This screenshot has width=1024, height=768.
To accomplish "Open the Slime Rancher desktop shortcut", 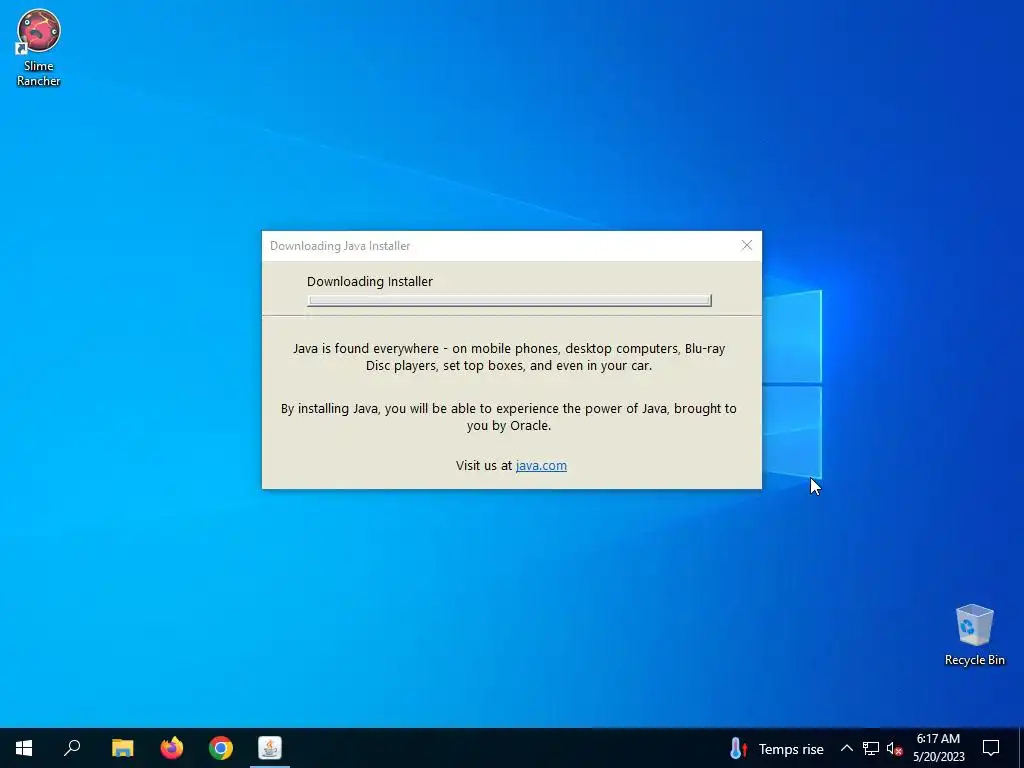I will [39, 48].
